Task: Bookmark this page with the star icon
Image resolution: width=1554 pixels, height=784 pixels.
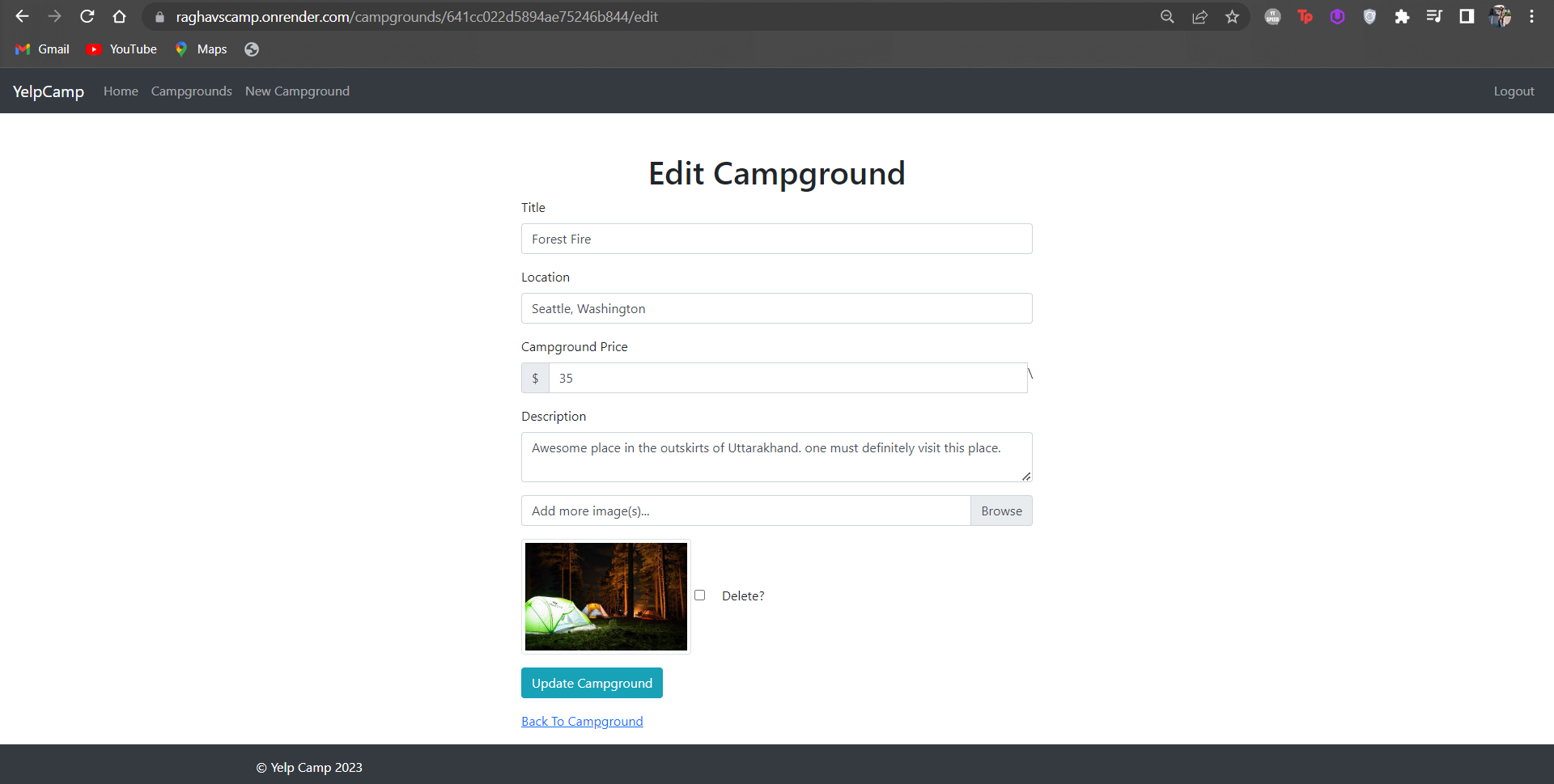Action: pyautogui.click(x=1232, y=16)
